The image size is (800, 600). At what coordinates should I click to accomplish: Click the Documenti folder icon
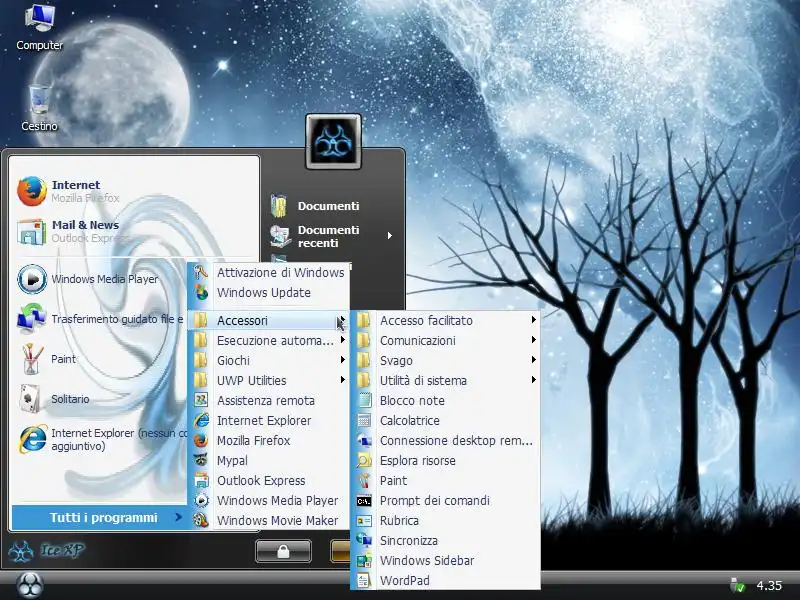pyautogui.click(x=279, y=206)
